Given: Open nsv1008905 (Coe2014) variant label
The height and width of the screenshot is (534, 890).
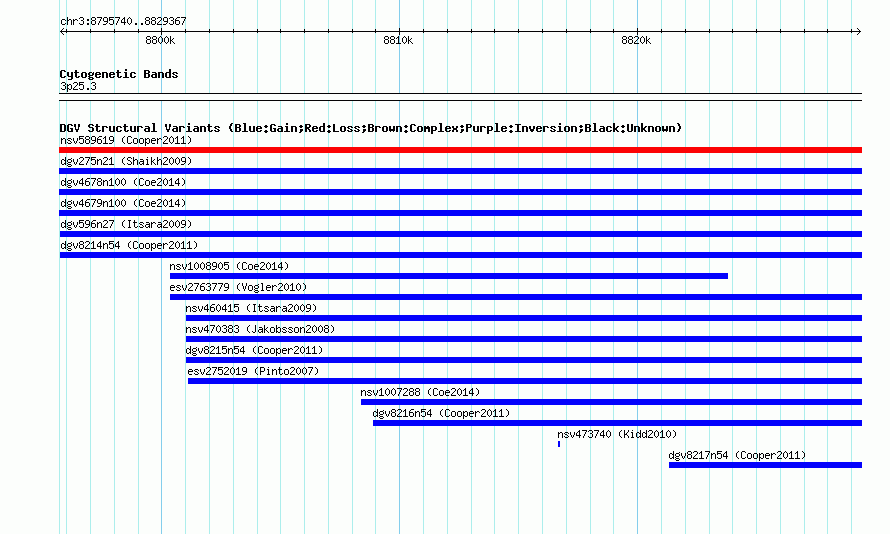Looking at the screenshot, I should click(x=229, y=266).
